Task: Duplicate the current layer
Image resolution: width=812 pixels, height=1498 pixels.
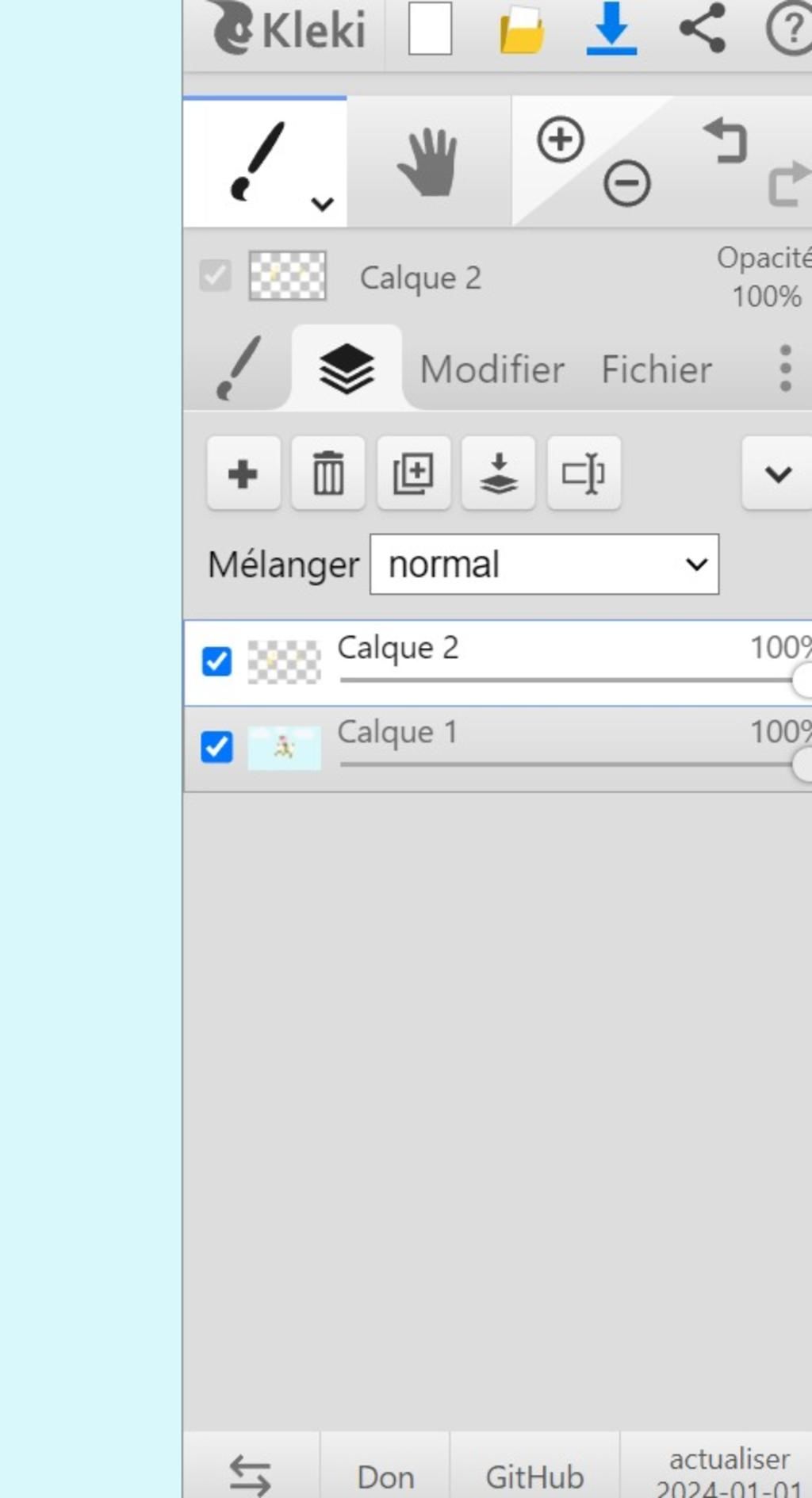Action: pyautogui.click(x=413, y=473)
